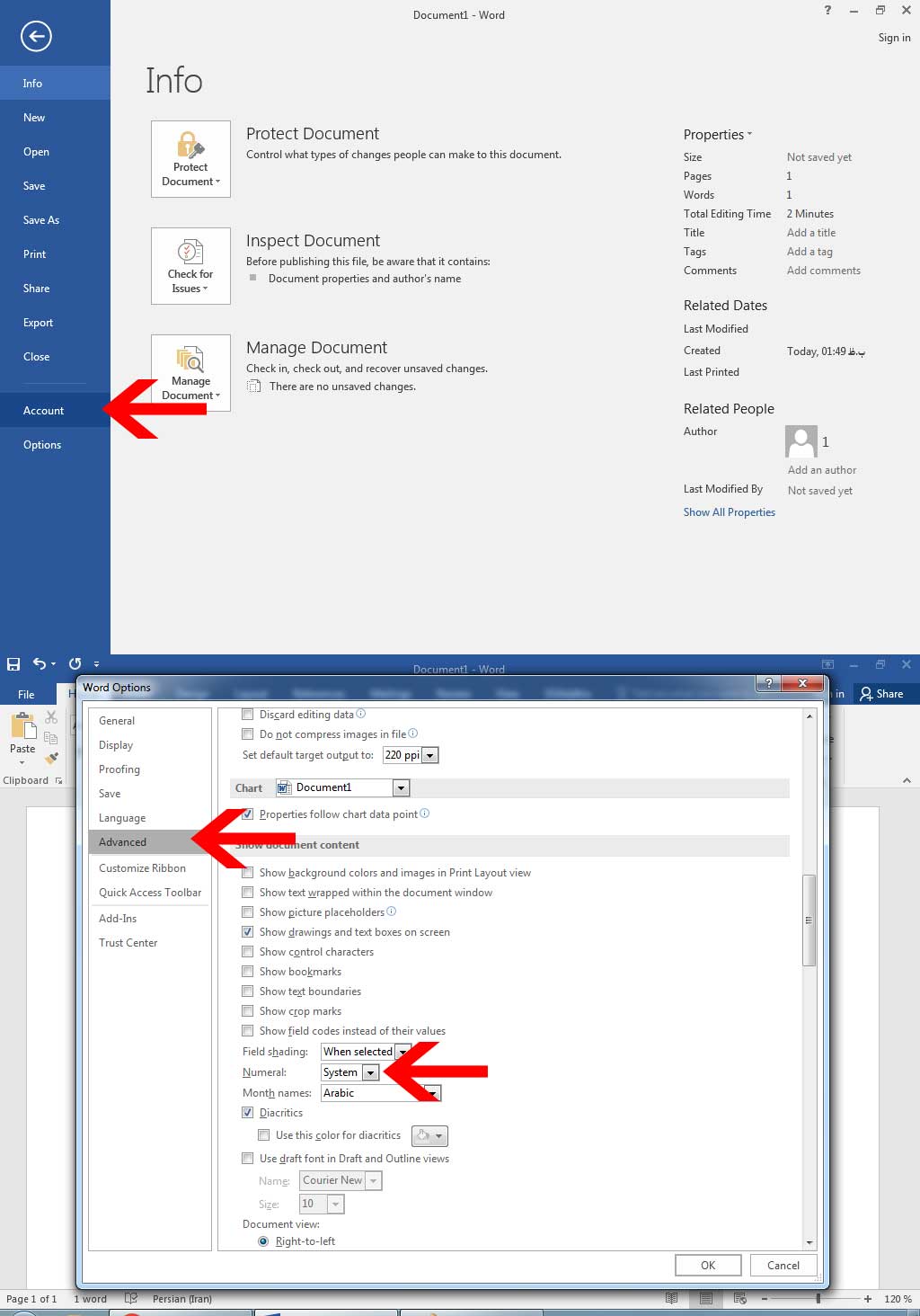Image resolution: width=920 pixels, height=1316 pixels.
Task: Click the zoom out minus icon
Action: point(765,1298)
